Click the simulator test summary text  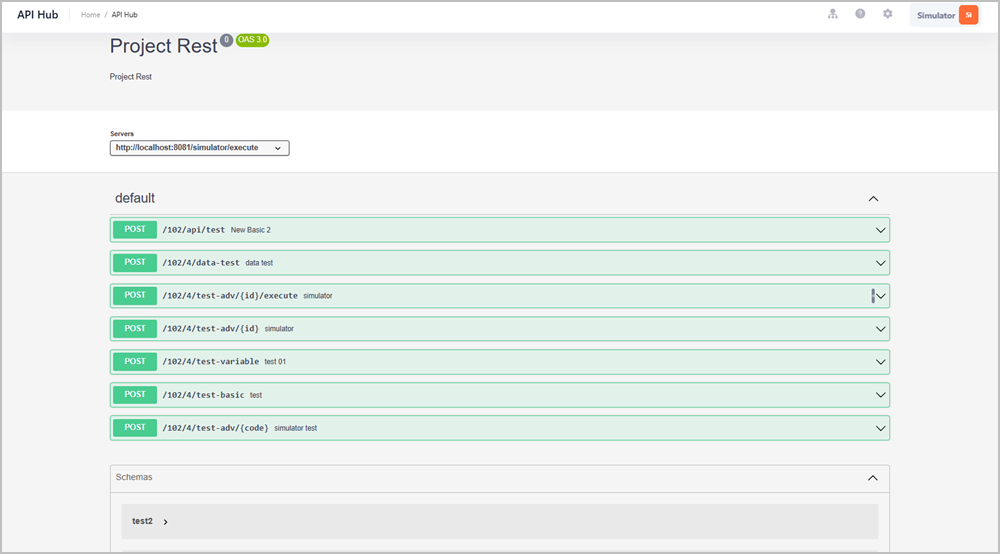pos(295,428)
